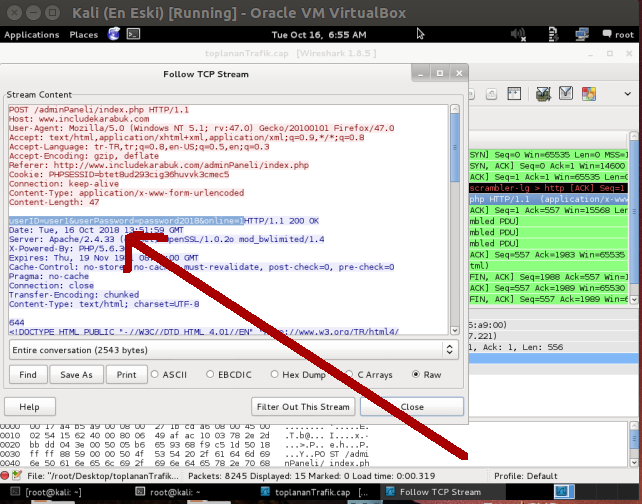Click Filter Out This Stream button
Screen dimensions: 642x504
tap(303, 407)
